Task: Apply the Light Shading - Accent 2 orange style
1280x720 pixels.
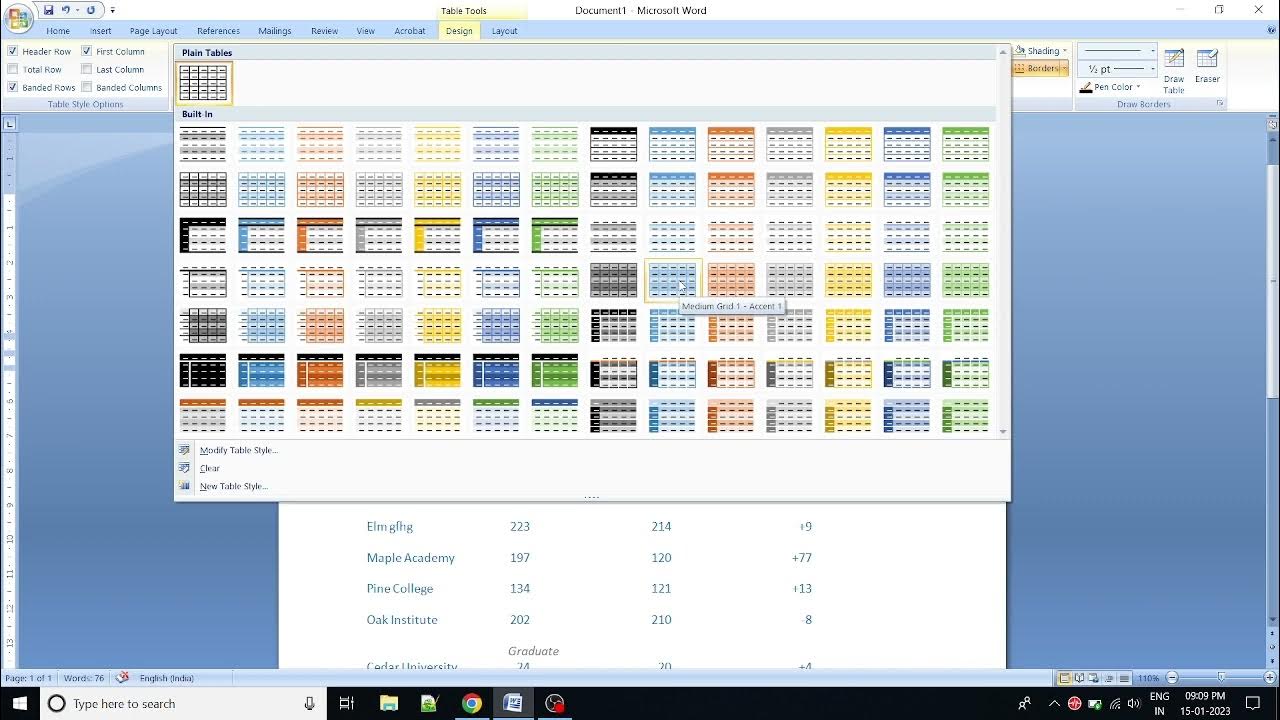Action: click(320, 144)
